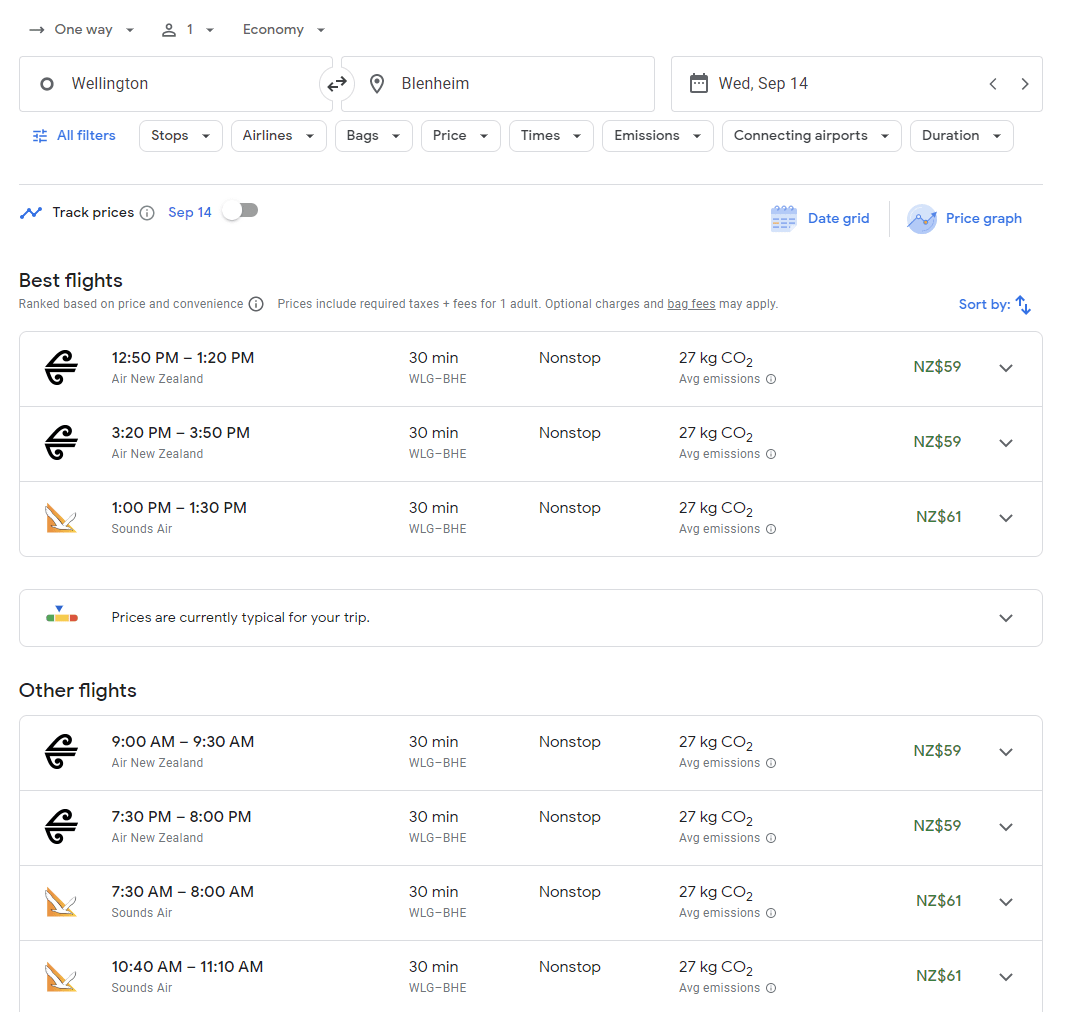The image size is (1076, 1012).
Task: Open the Economy cabin class selector
Action: (x=283, y=29)
